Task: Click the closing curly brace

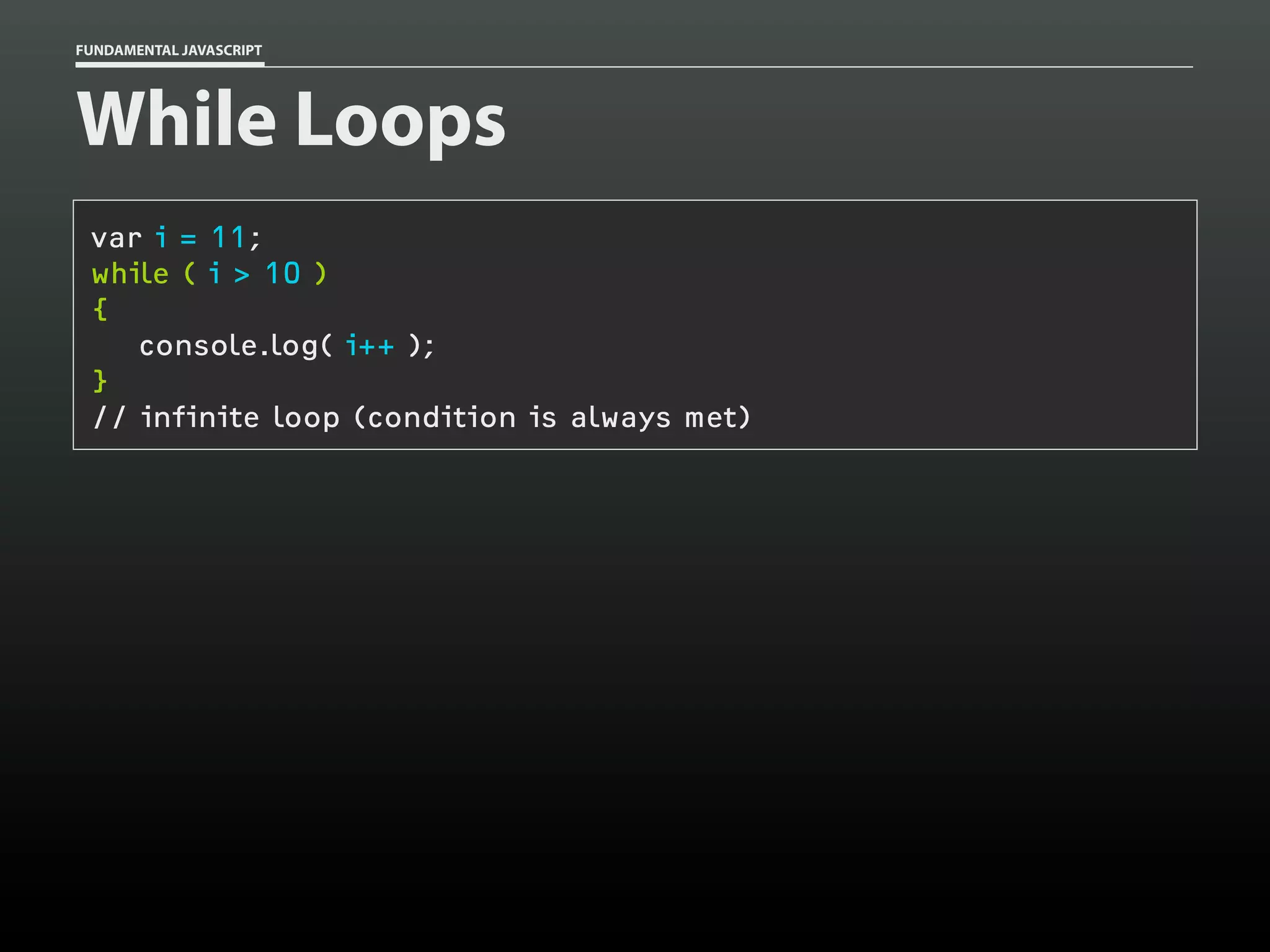Action: 100,381
